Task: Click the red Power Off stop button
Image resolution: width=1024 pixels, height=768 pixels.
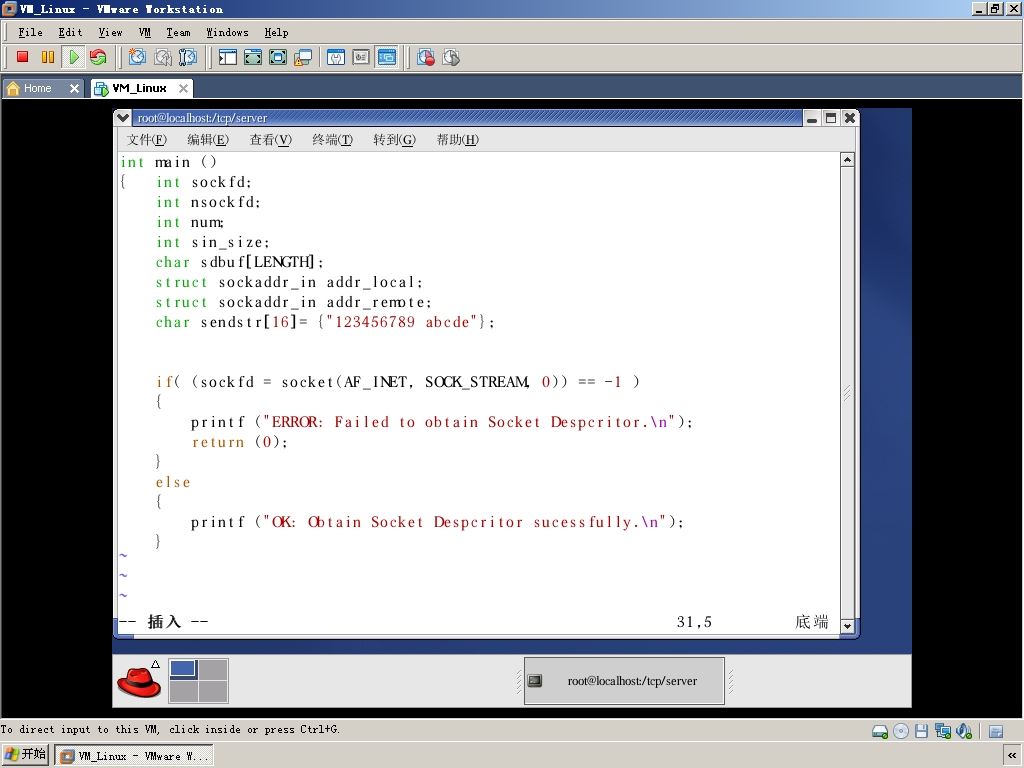Action: [22, 57]
